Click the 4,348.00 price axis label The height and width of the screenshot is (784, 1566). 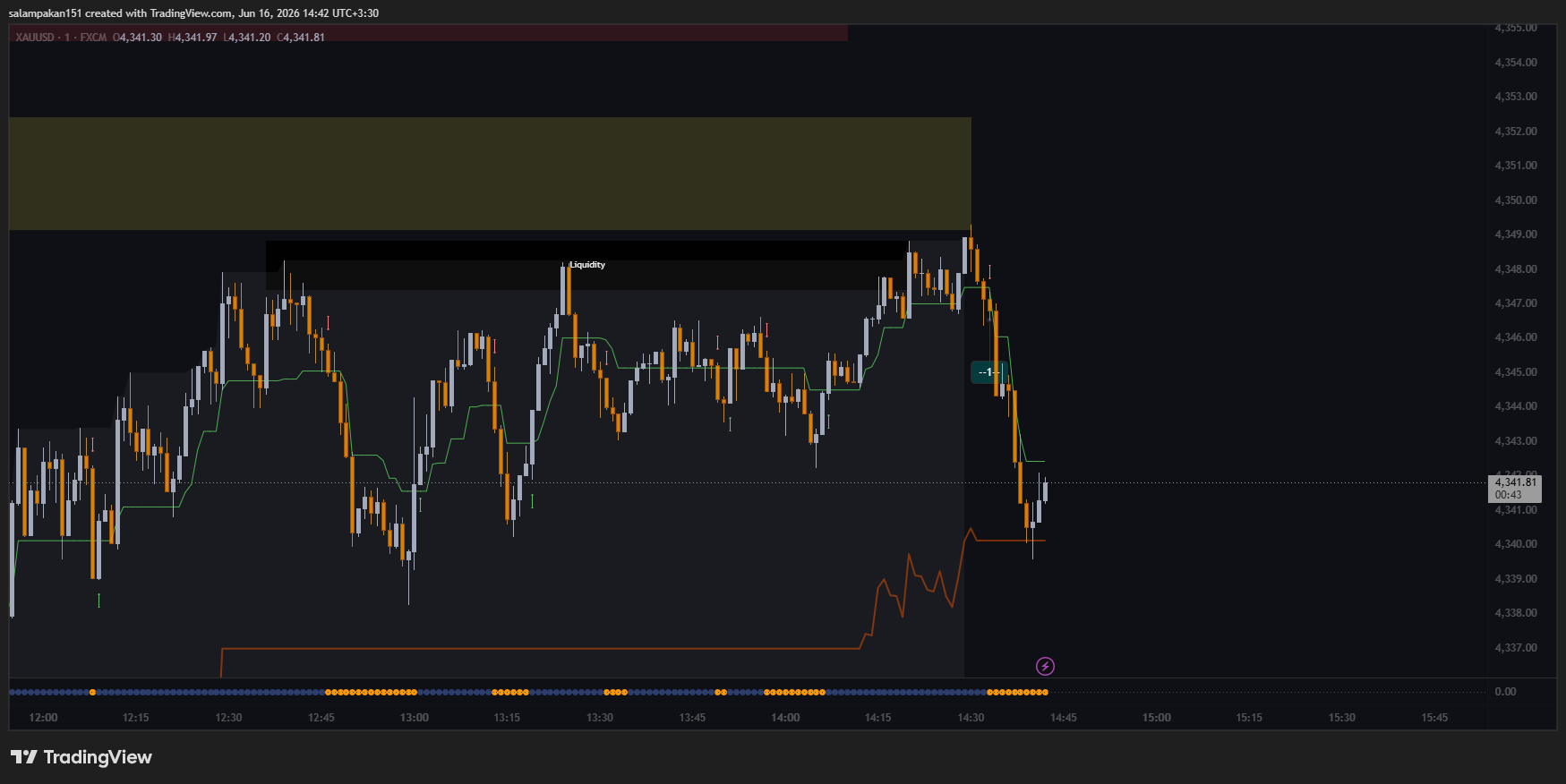pyautogui.click(x=1516, y=269)
